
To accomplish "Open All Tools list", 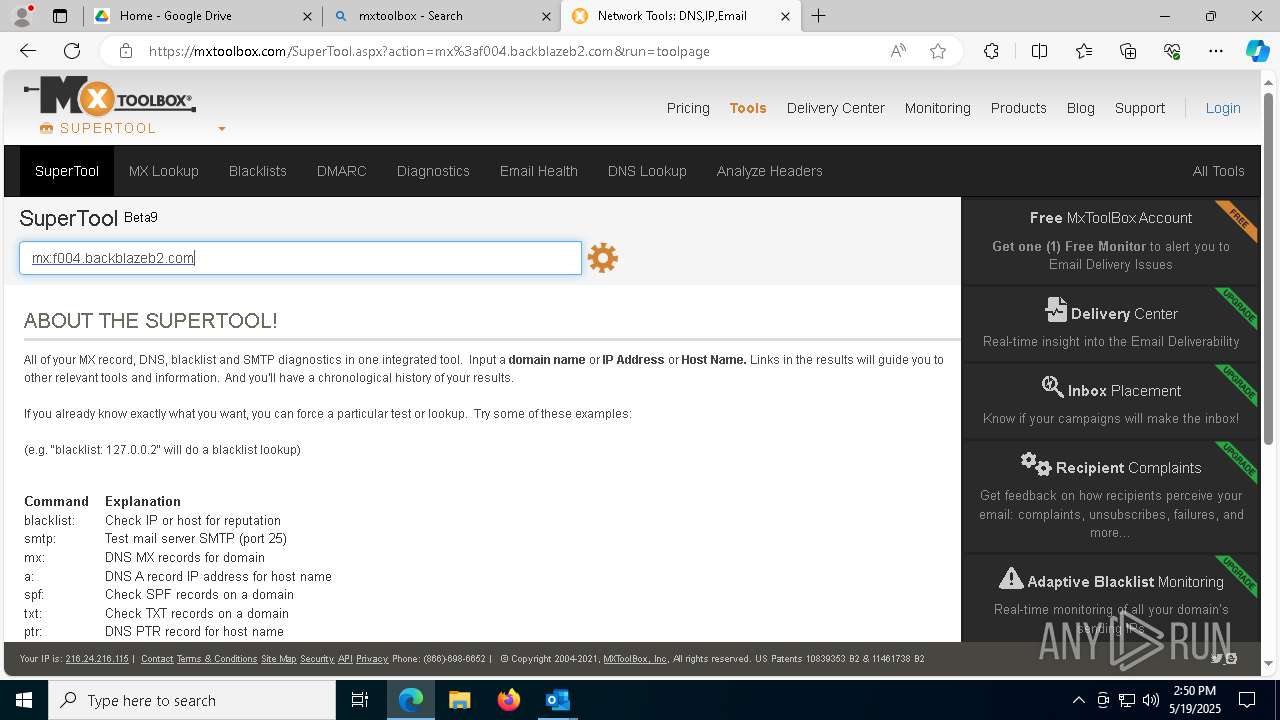I will pyautogui.click(x=1219, y=171).
